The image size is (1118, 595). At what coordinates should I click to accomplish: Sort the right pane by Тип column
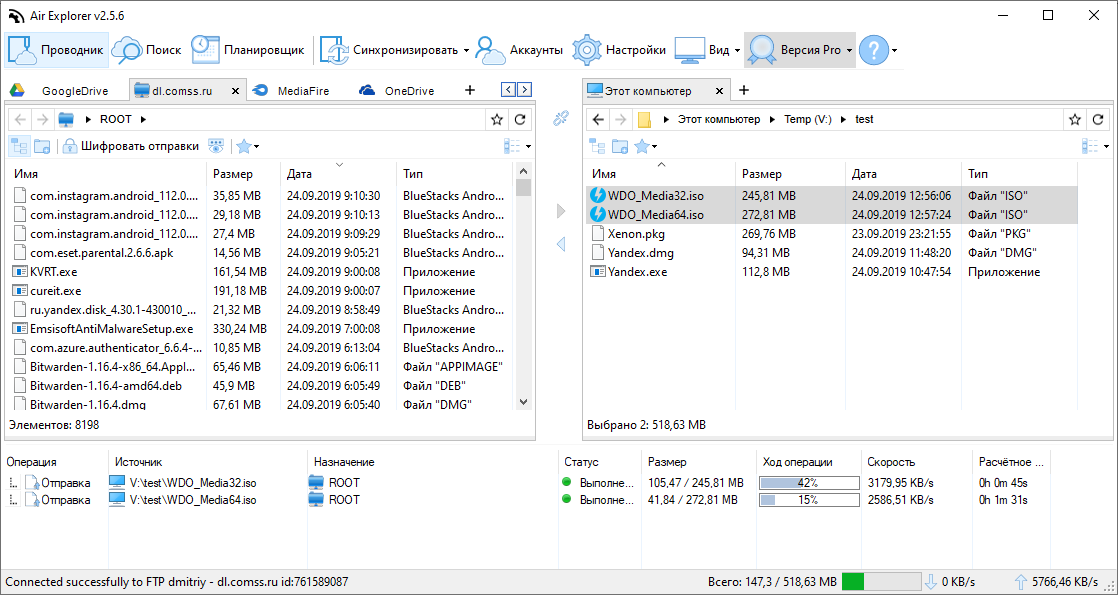pyautogui.click(x=1019, y=173)
